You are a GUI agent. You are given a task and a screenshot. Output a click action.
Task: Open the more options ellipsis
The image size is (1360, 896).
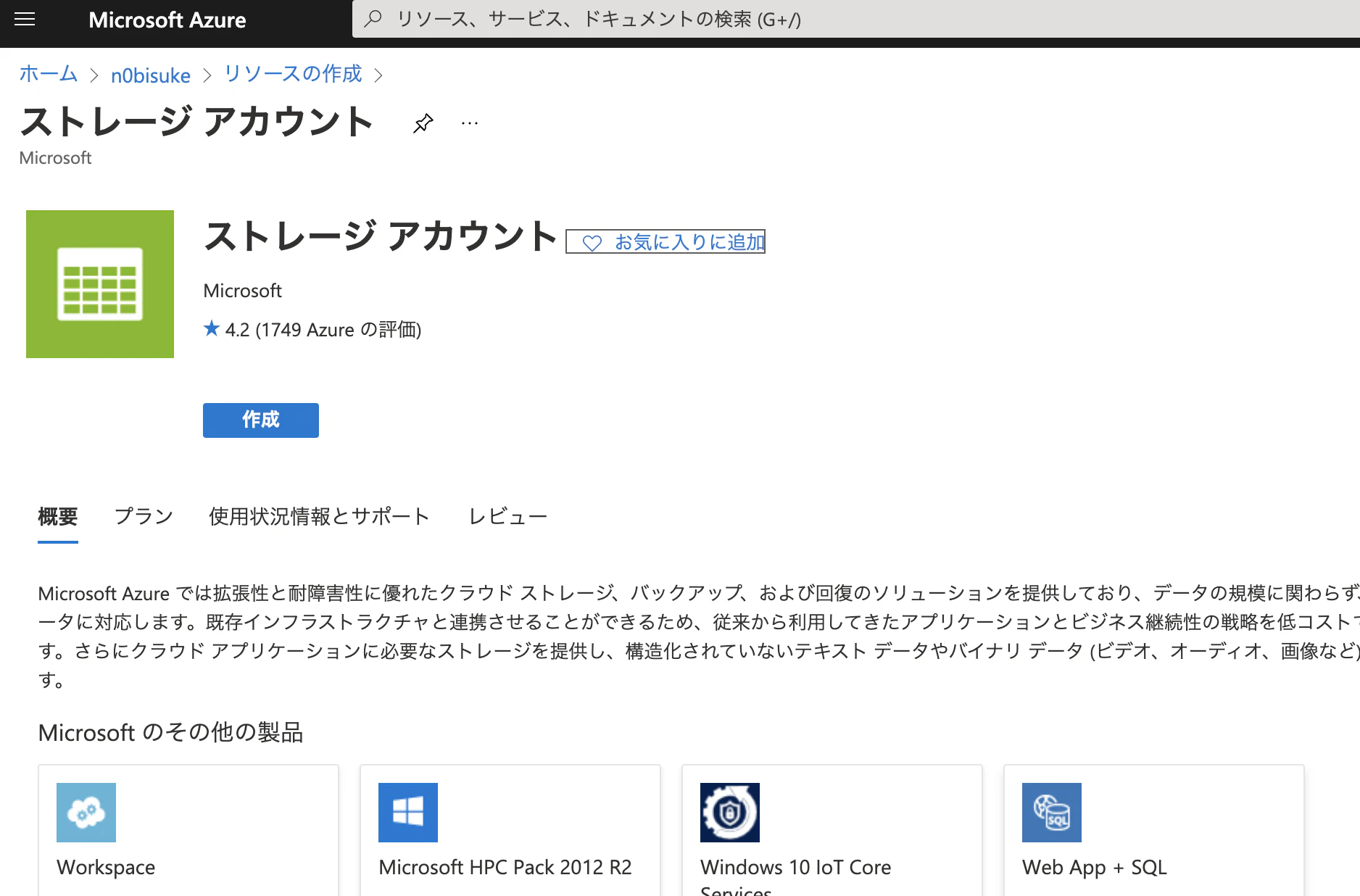click(470, 123)
